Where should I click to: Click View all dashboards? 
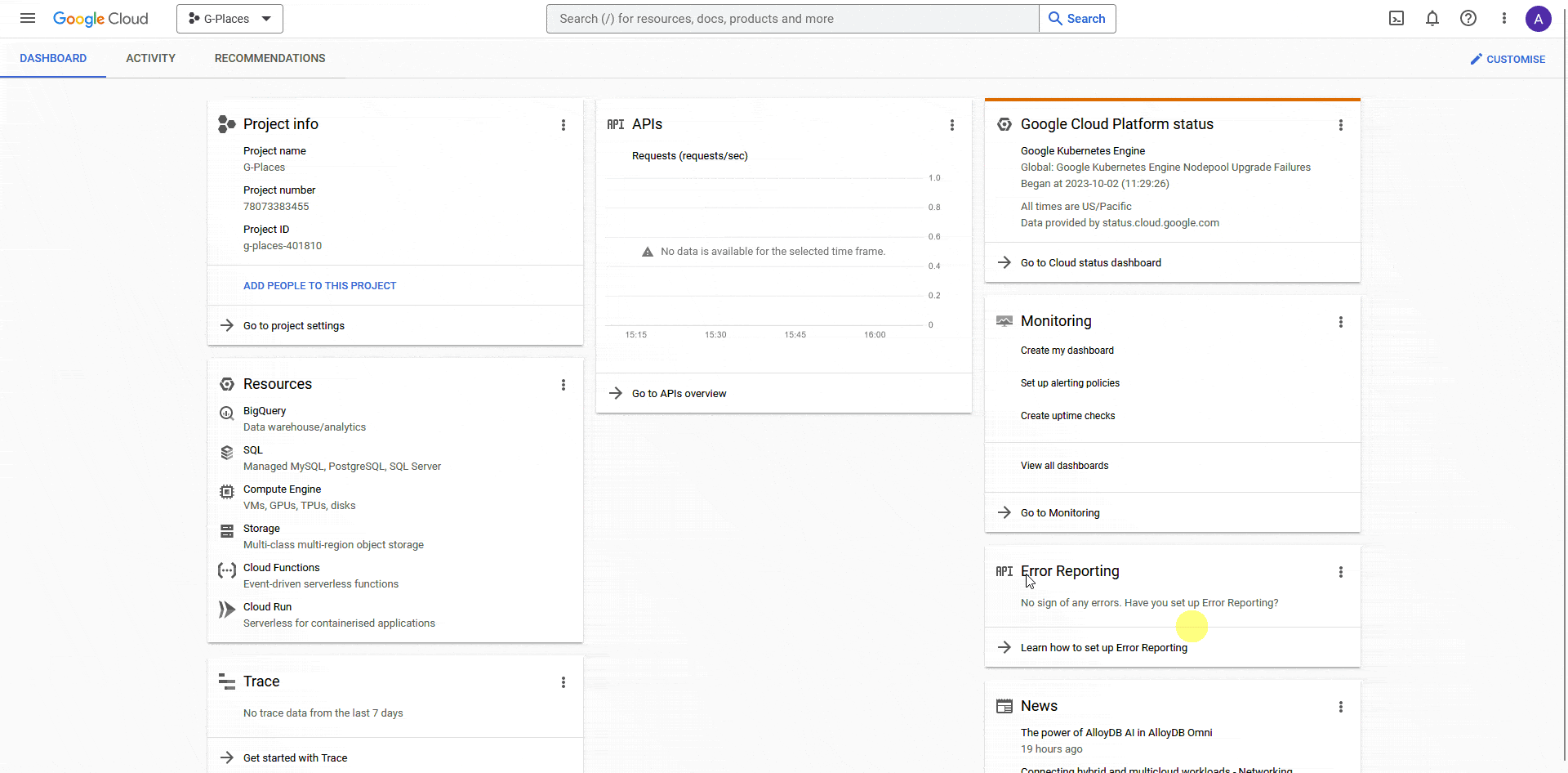(1065, 466)
